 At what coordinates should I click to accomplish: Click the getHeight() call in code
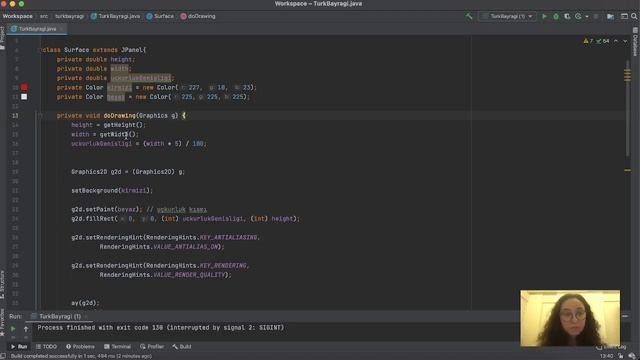(124, 125)
